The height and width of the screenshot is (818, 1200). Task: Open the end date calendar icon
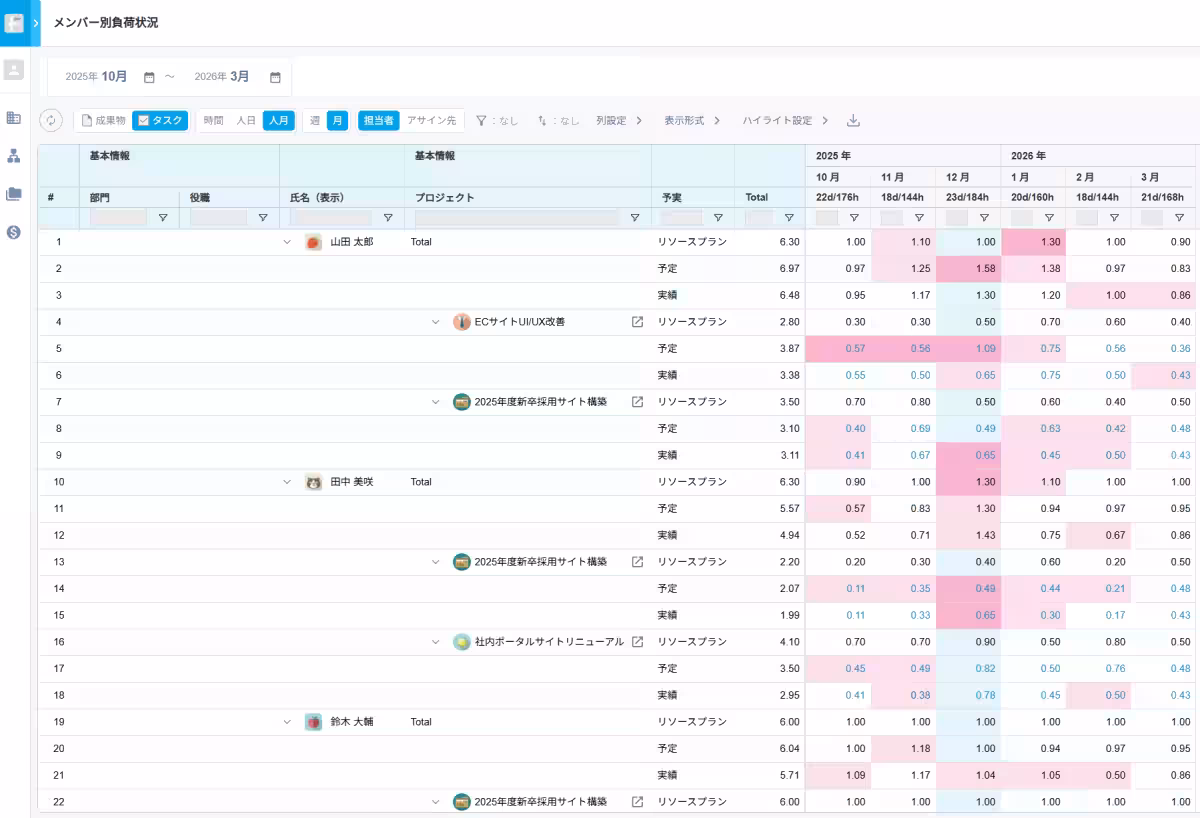[275, 77]
